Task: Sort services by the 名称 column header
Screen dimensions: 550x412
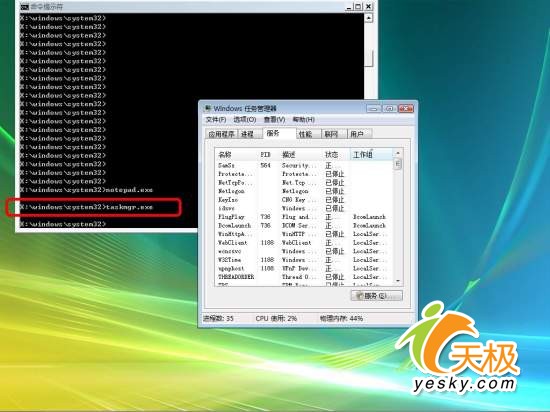Action: (x=237, y=155)
